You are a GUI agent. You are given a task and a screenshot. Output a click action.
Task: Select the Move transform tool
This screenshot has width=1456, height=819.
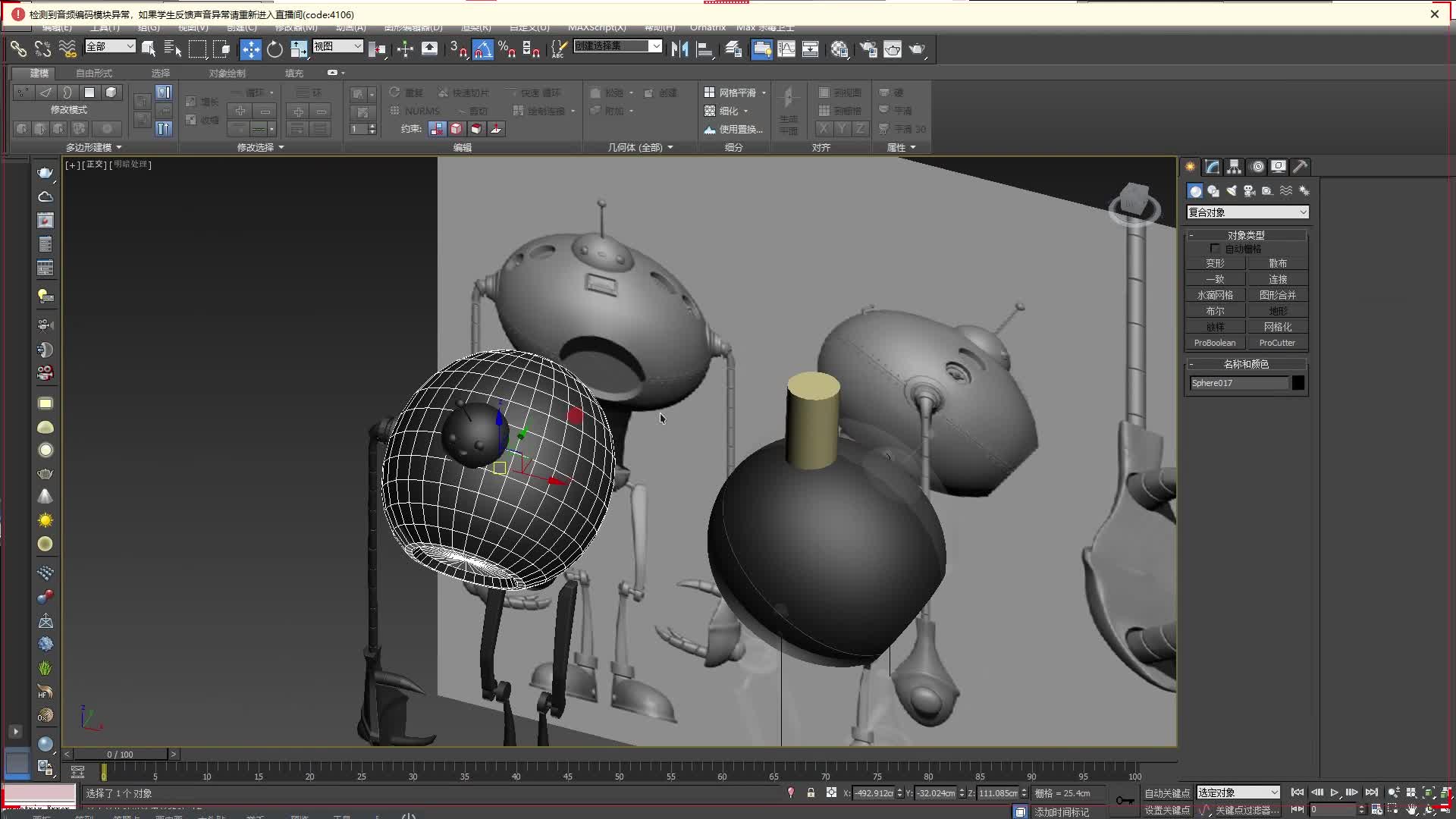[x=250, y=49]
